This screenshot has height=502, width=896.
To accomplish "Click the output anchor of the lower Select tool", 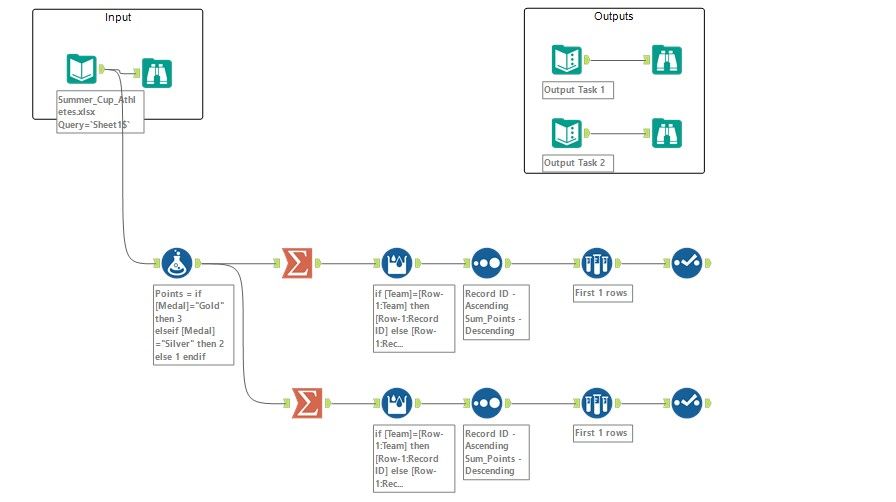I will pyautogui.click(x=708, y=403).
